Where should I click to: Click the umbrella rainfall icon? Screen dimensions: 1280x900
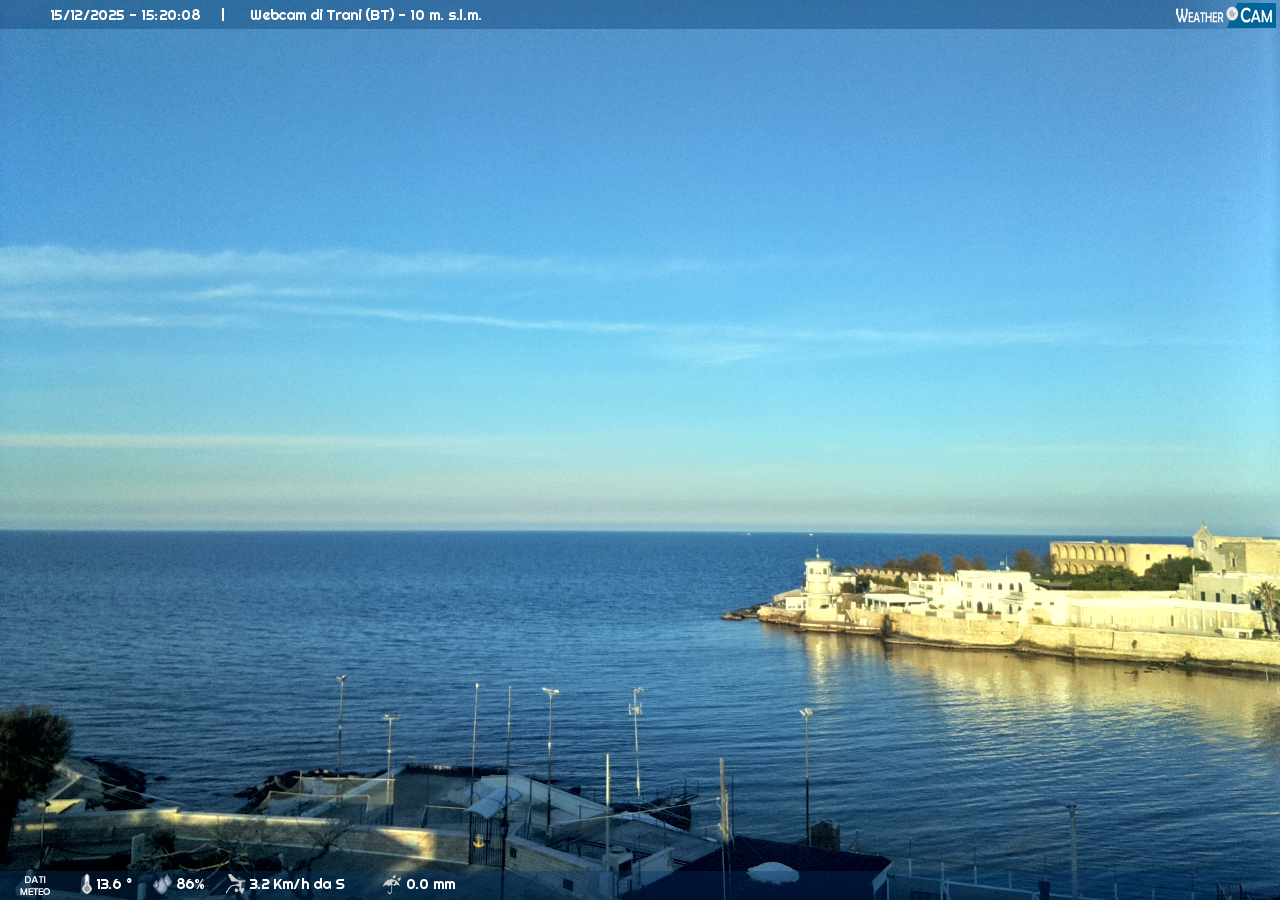point(391,884)
